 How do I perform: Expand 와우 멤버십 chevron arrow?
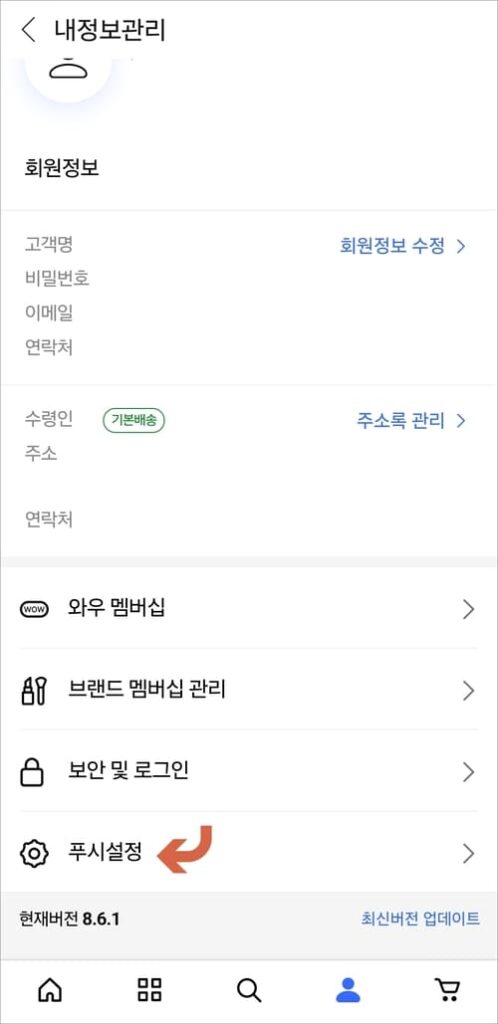tap(468, 609)
